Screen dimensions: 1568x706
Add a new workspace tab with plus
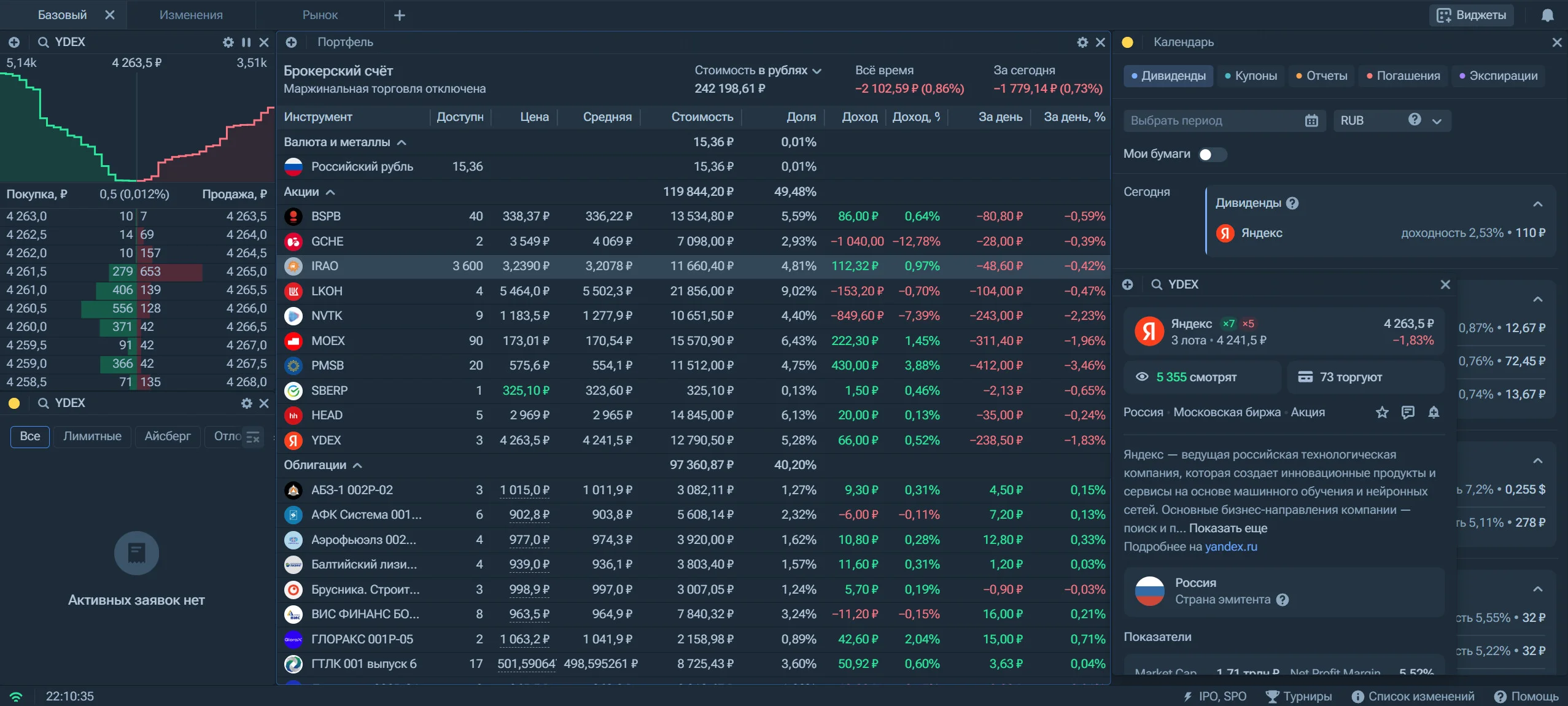(400, 15)
